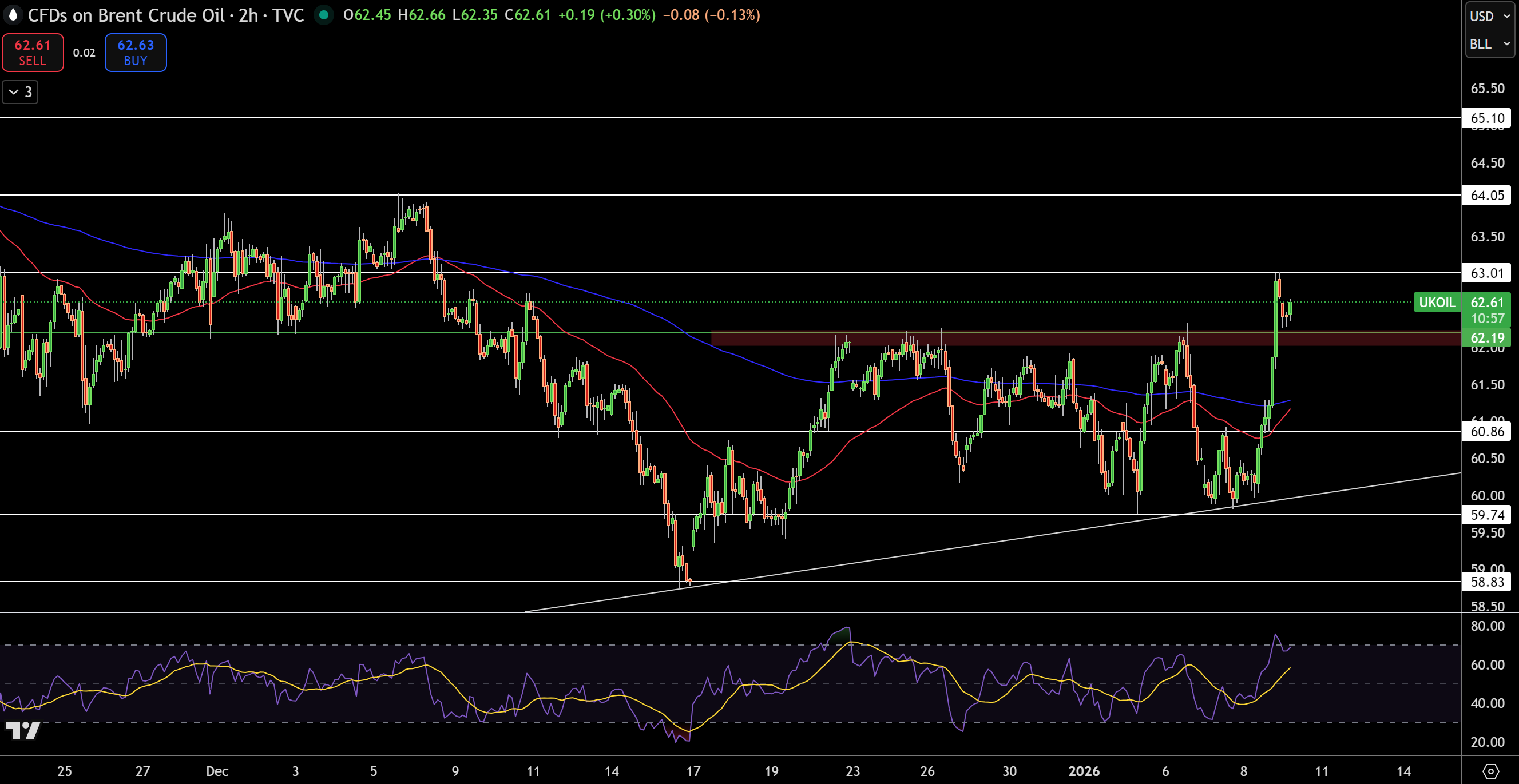This screenshot has height=784, width=1519.
Task: Open the USD currency dropdown
Action: [x=1489, y=16]
